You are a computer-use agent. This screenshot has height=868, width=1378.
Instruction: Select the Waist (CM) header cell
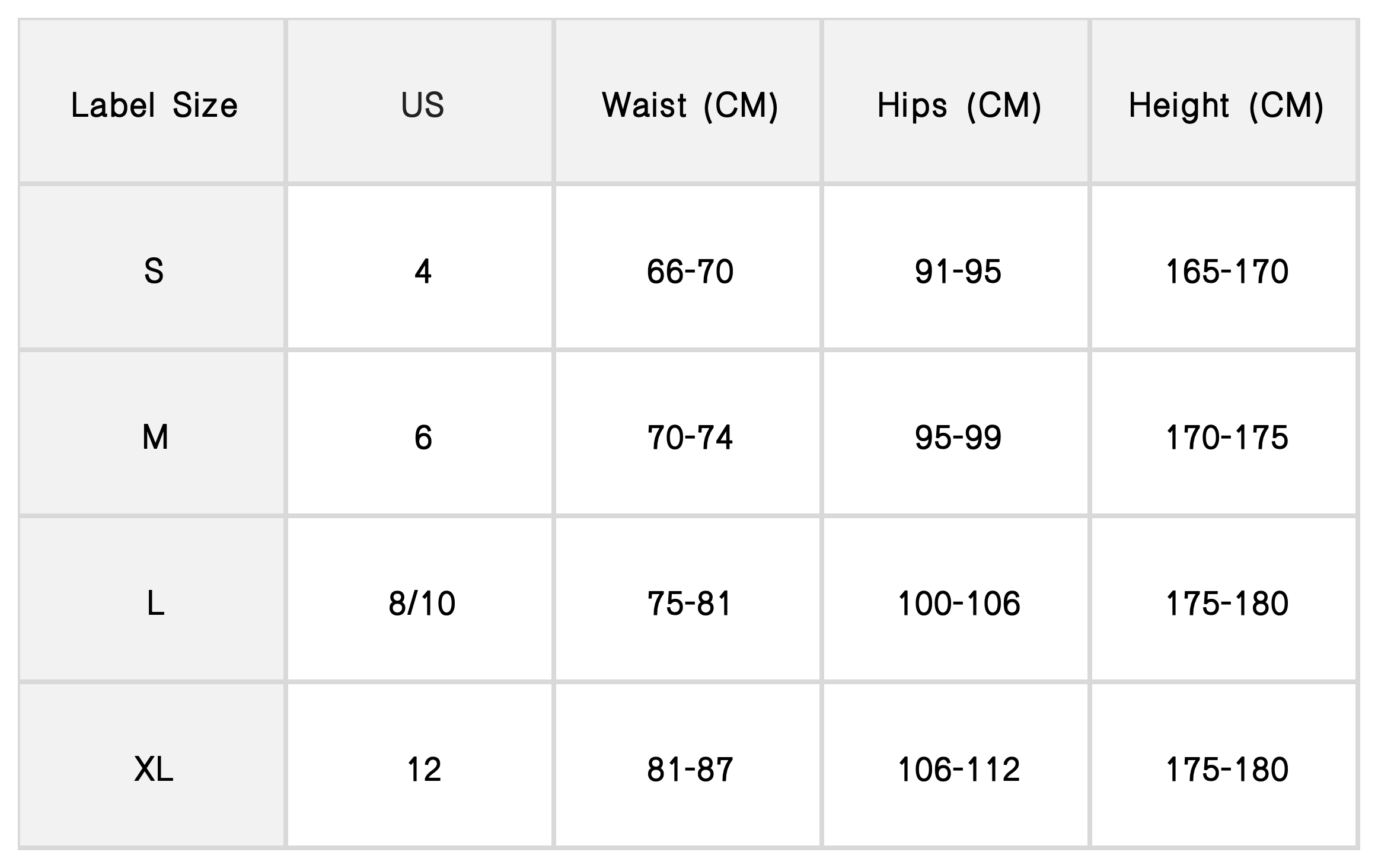[690, 106]
